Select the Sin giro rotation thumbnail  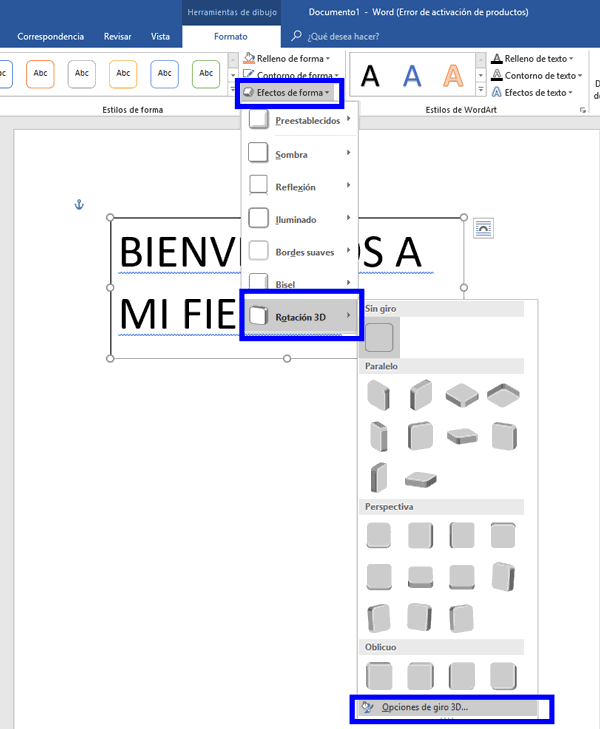(379, 338)
